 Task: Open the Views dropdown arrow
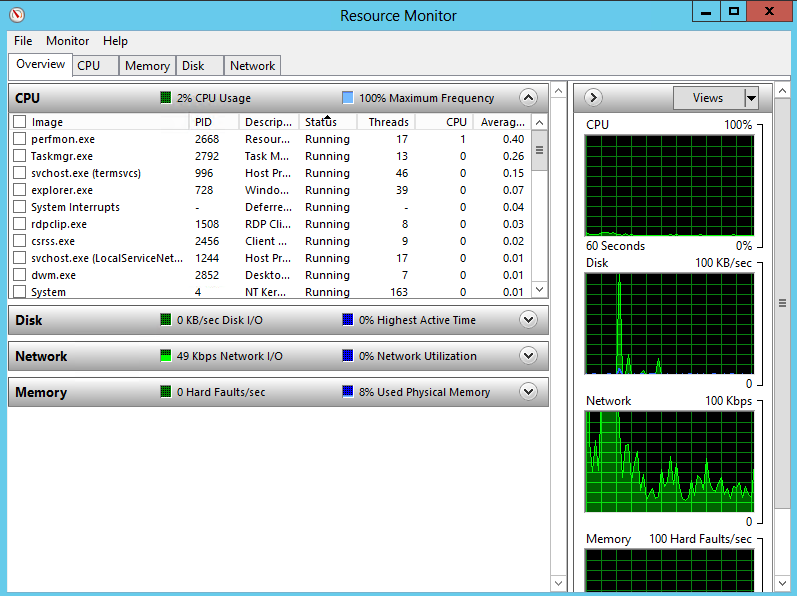[751, 98]
